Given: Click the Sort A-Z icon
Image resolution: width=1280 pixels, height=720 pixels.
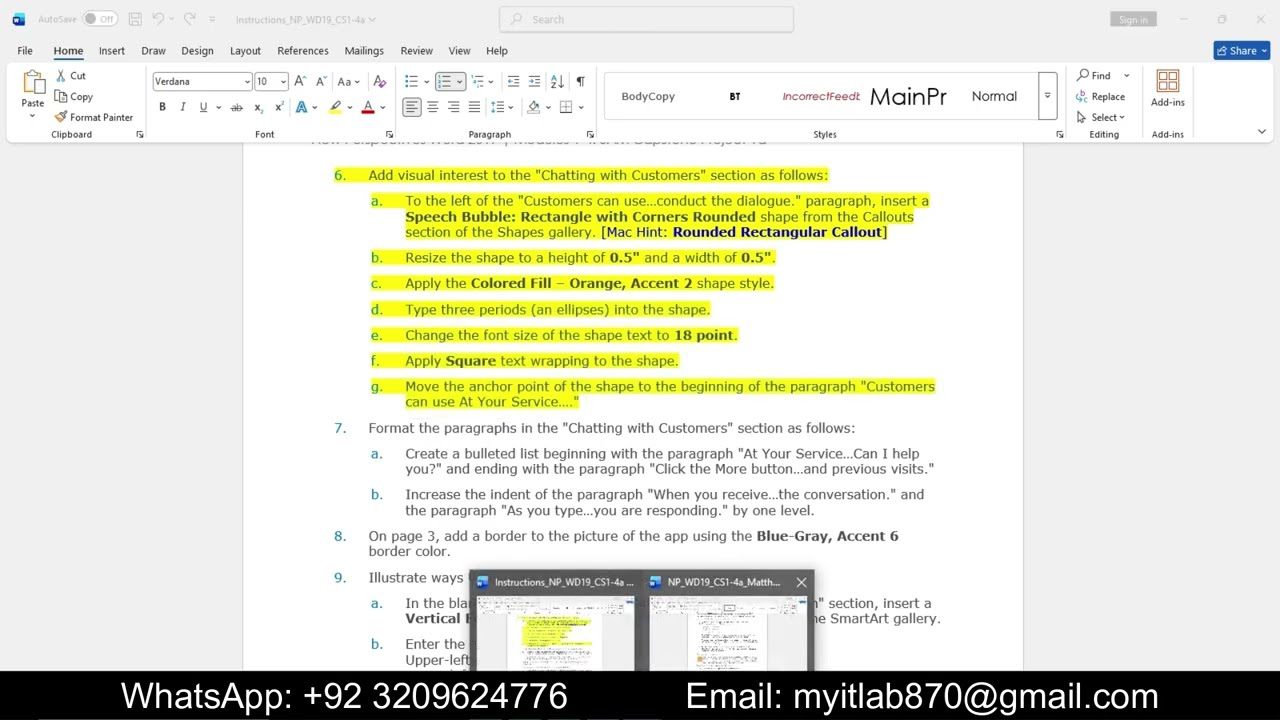Looking at the screenshot, I should 557,82.
